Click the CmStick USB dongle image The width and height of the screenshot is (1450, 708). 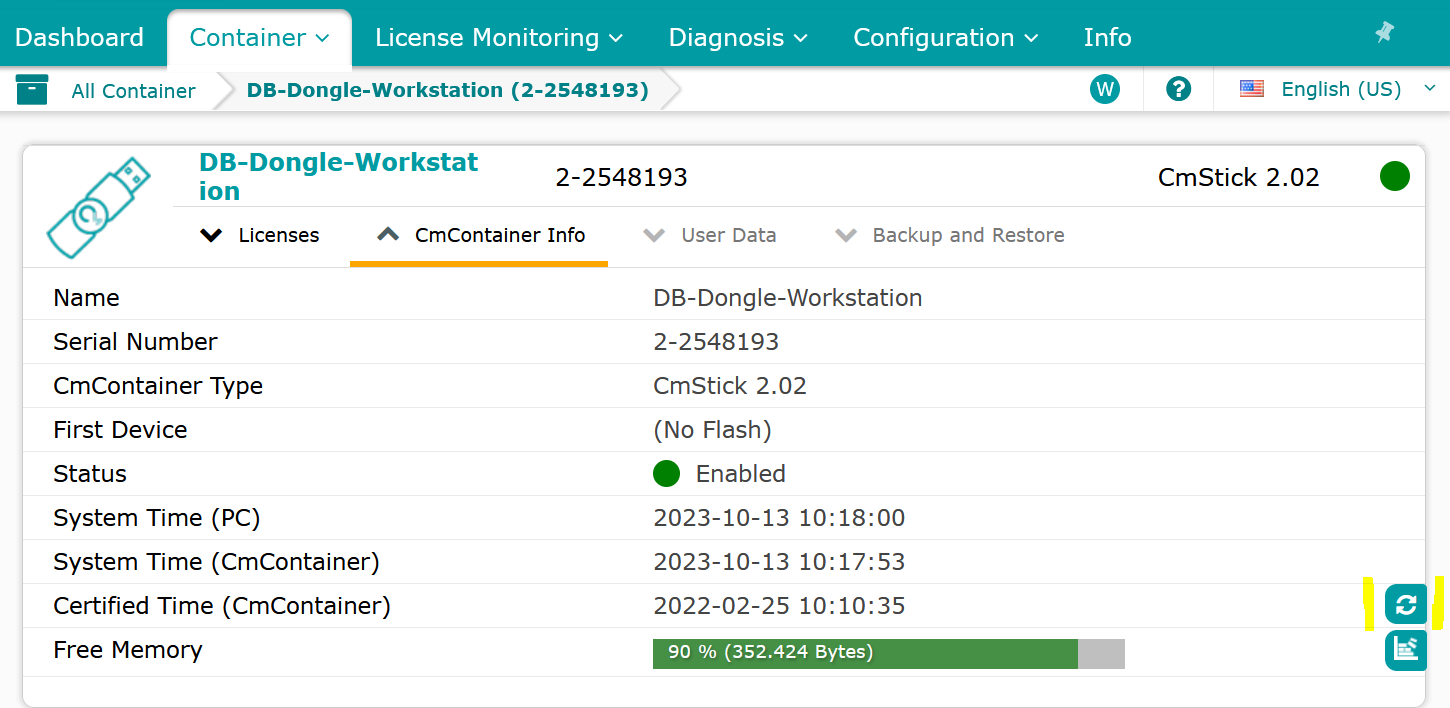[98, 207]
